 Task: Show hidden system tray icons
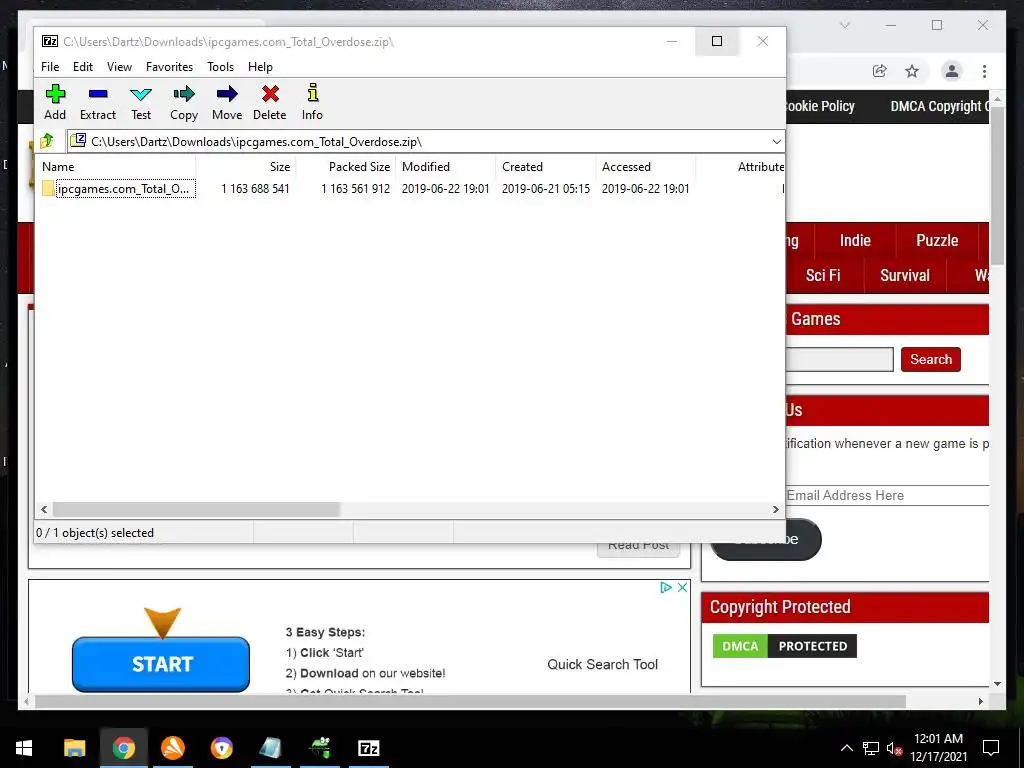pos(846,748)
